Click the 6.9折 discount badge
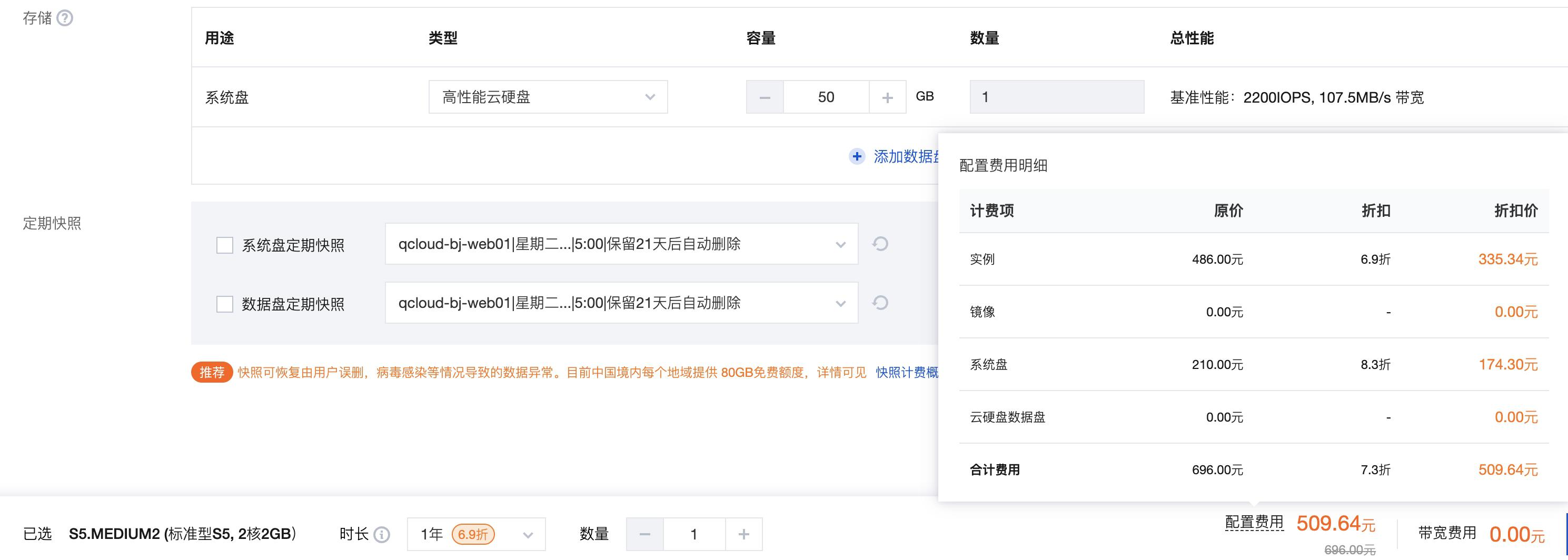 tap(473, 534)
